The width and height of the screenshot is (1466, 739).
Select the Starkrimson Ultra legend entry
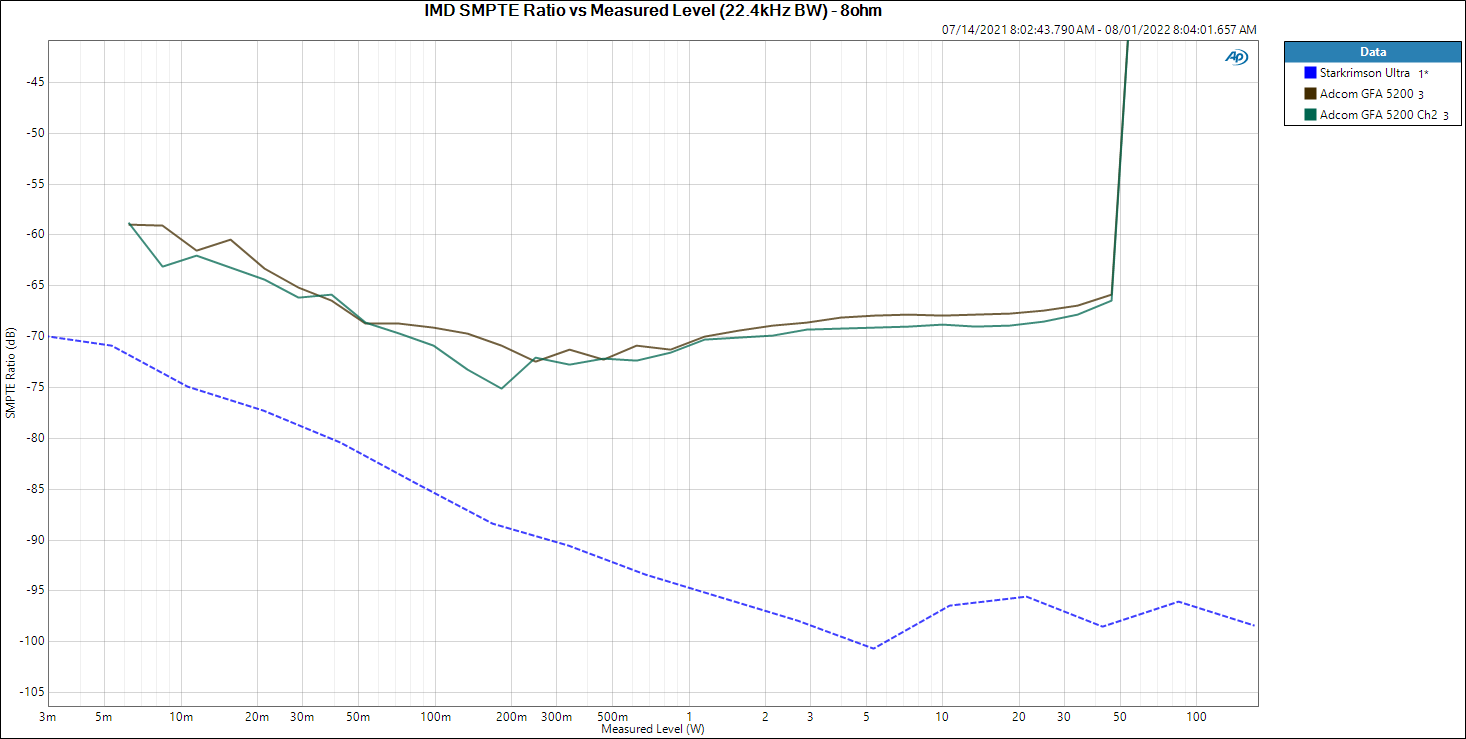(x=1365, y=73)
